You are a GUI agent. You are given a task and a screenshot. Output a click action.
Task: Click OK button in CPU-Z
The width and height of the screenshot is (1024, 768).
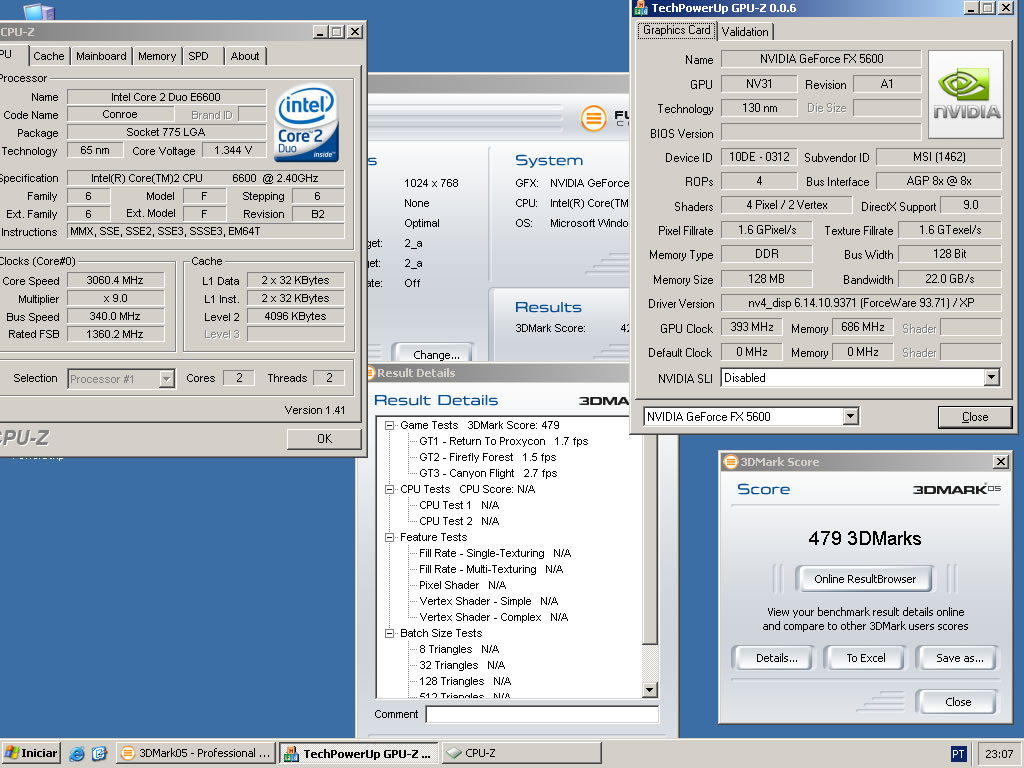324,439
